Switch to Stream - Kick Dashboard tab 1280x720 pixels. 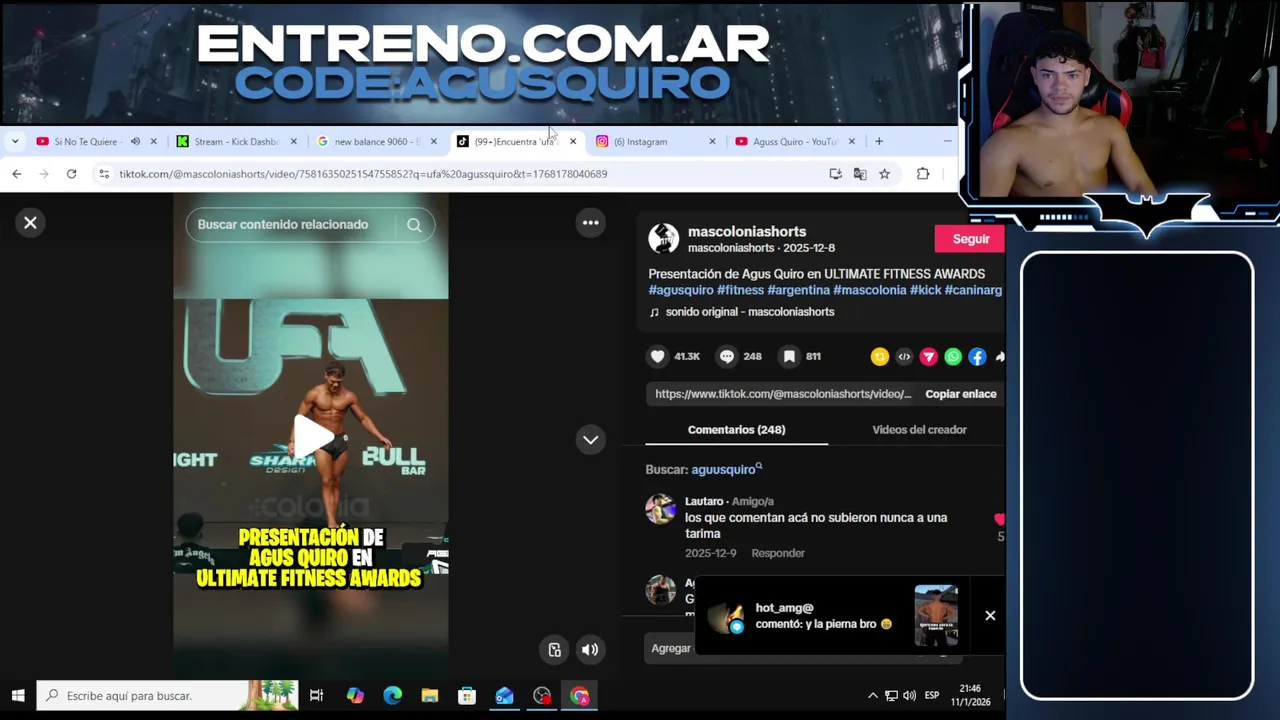click(235, 142)
